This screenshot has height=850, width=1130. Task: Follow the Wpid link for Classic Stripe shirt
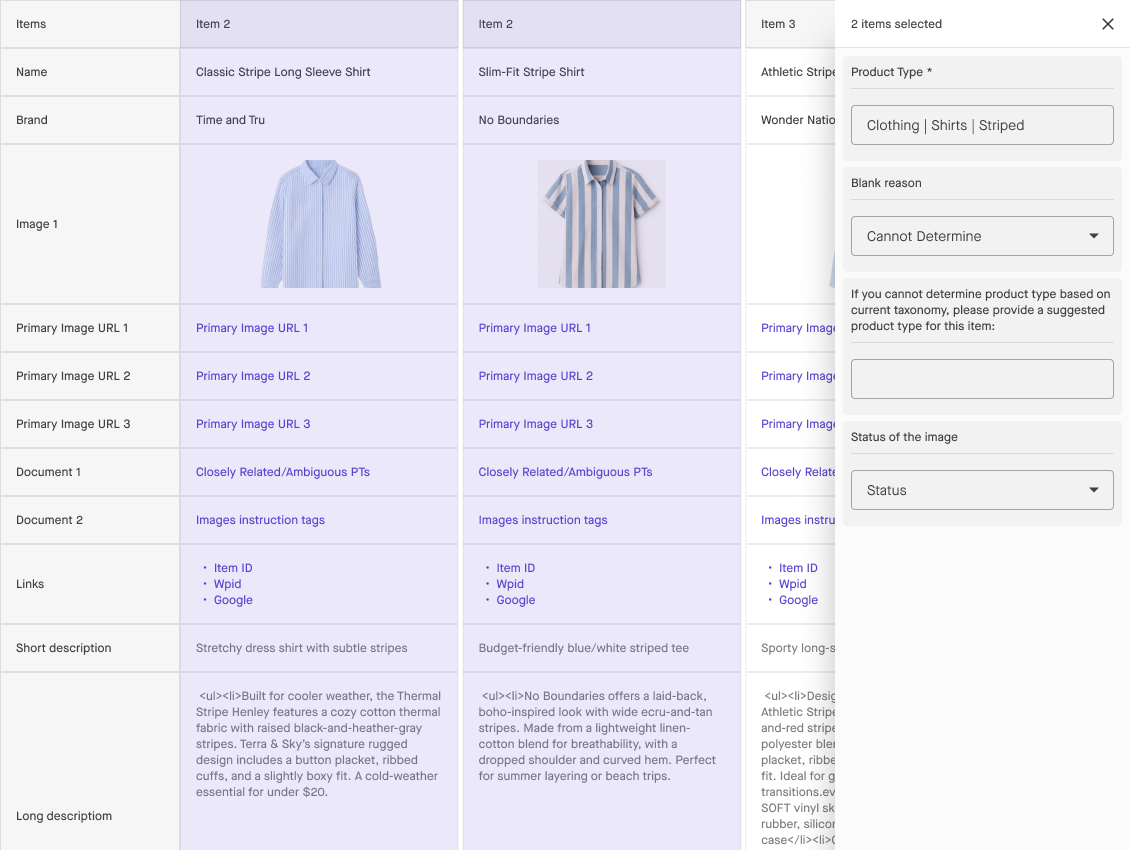pos(227,584)
